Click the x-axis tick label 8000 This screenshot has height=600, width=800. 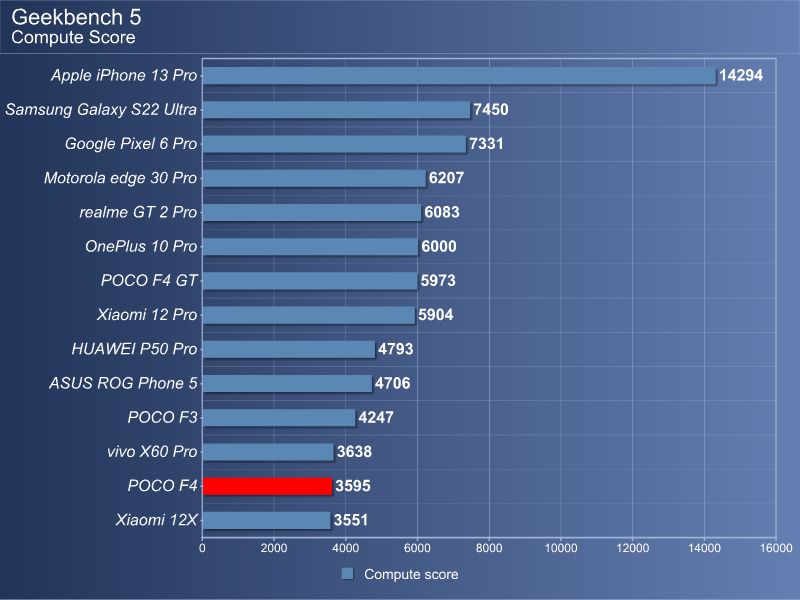[489, 548]
